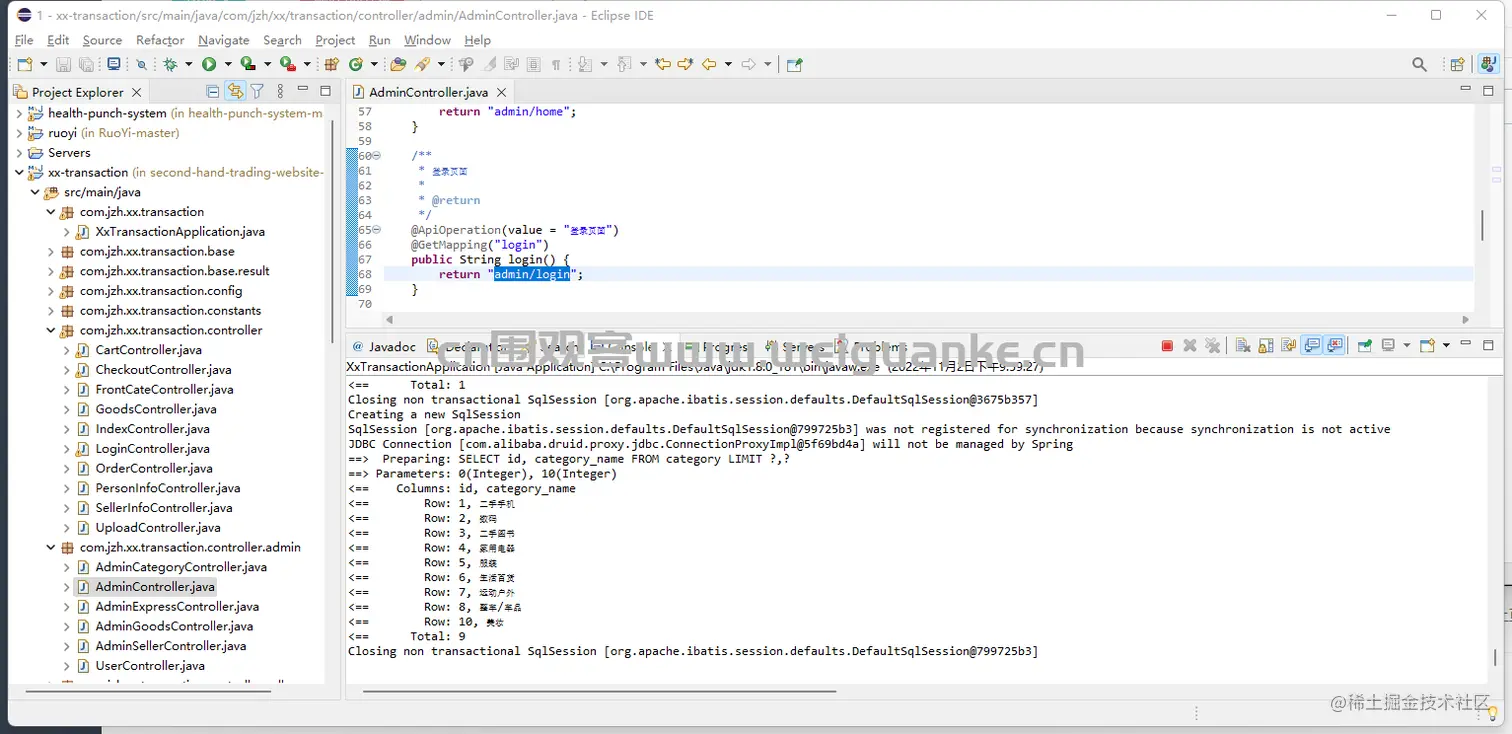The width and height of the screenshot is (1512, 734).
Task: Toggle Link with Editor in Project Explorer
Action: 235,91
